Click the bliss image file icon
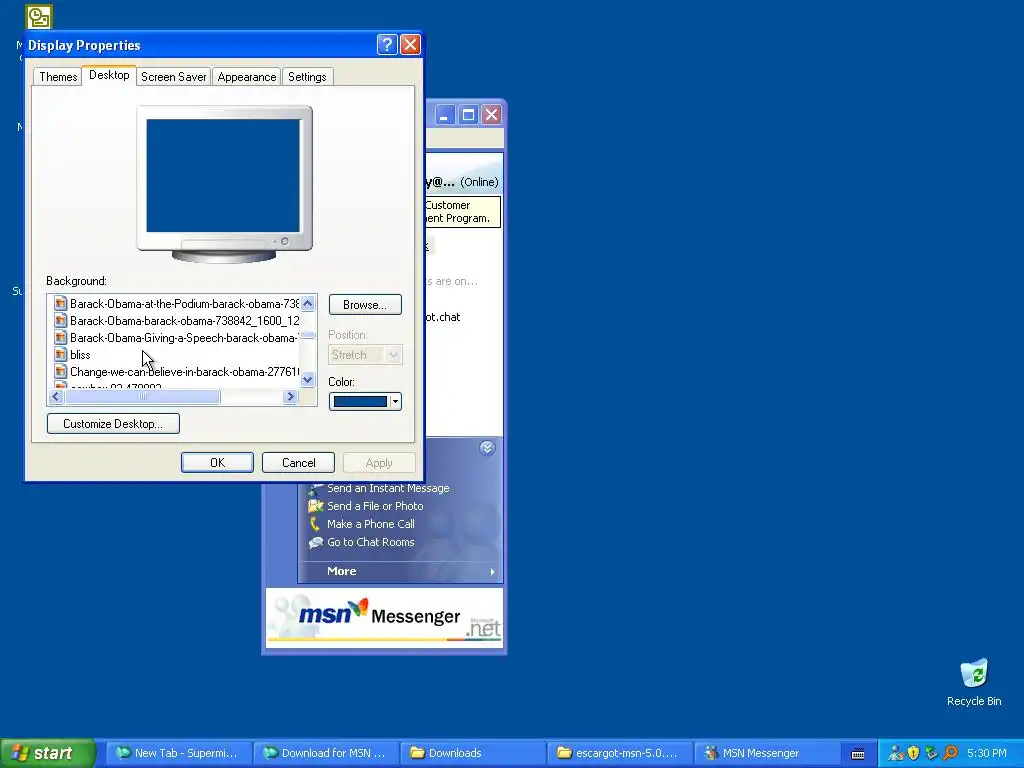 click(60, 355)
